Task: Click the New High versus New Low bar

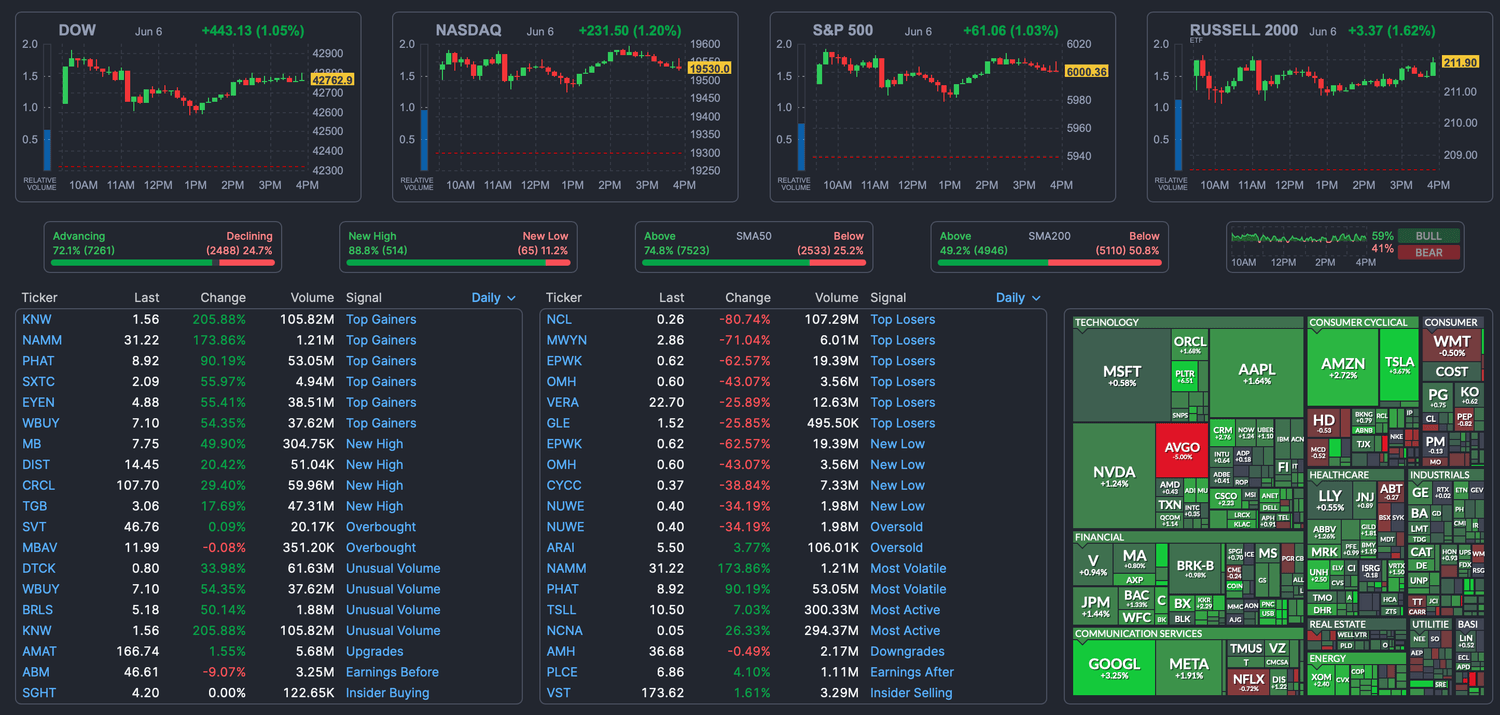Action: [458, 263]
